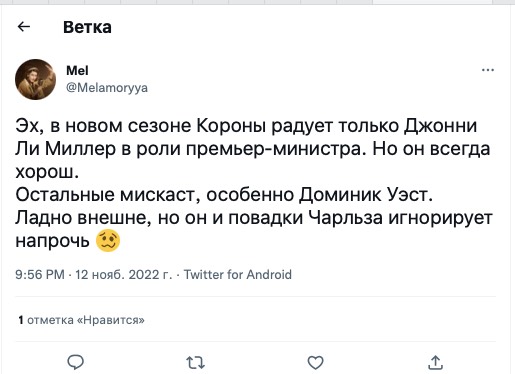Click the tweet line about Доминик Уэст
Viewport: 515px width, 374px height.
tap(224, 195)
